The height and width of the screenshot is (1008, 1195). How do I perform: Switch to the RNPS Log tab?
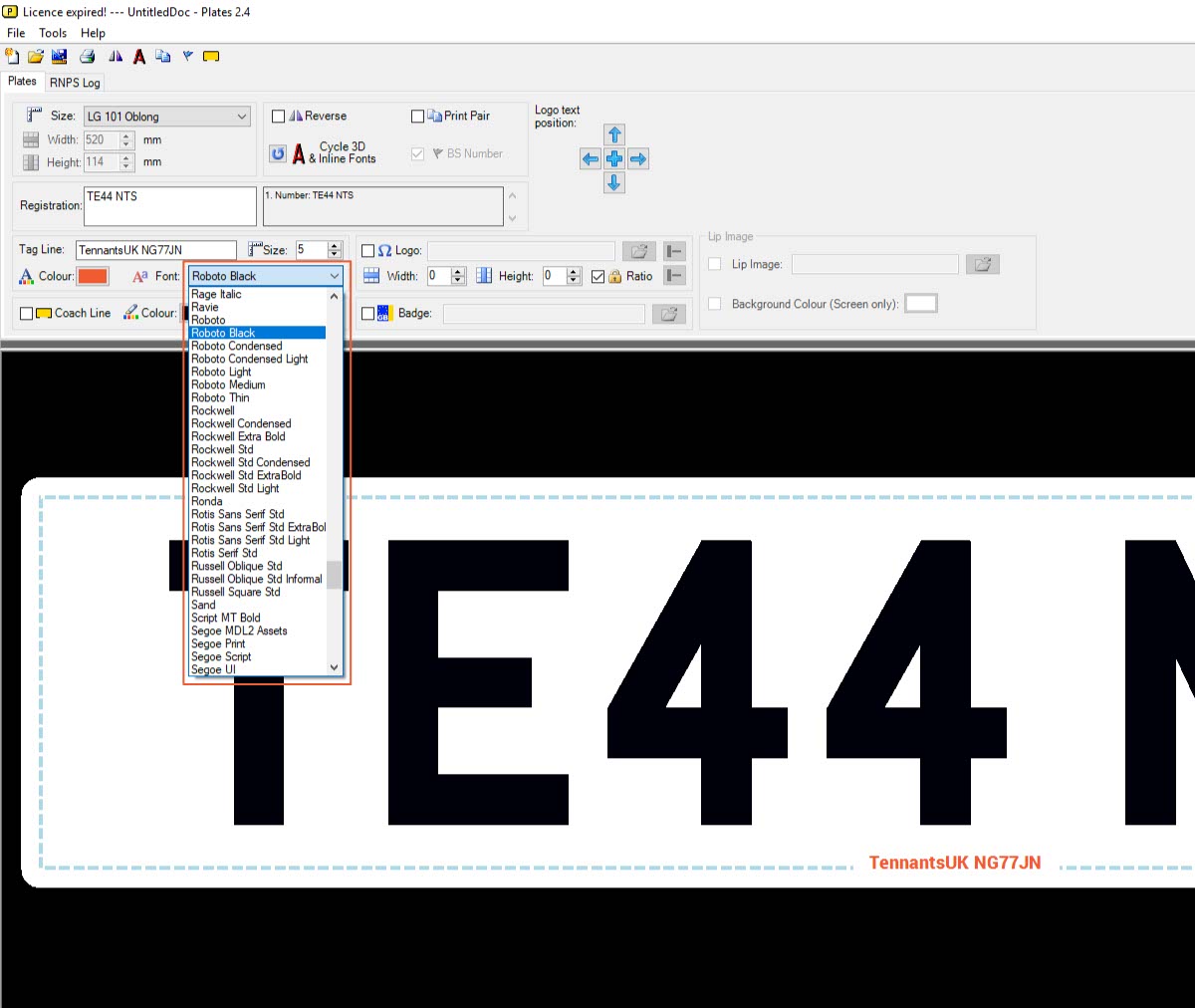point(75,83)
